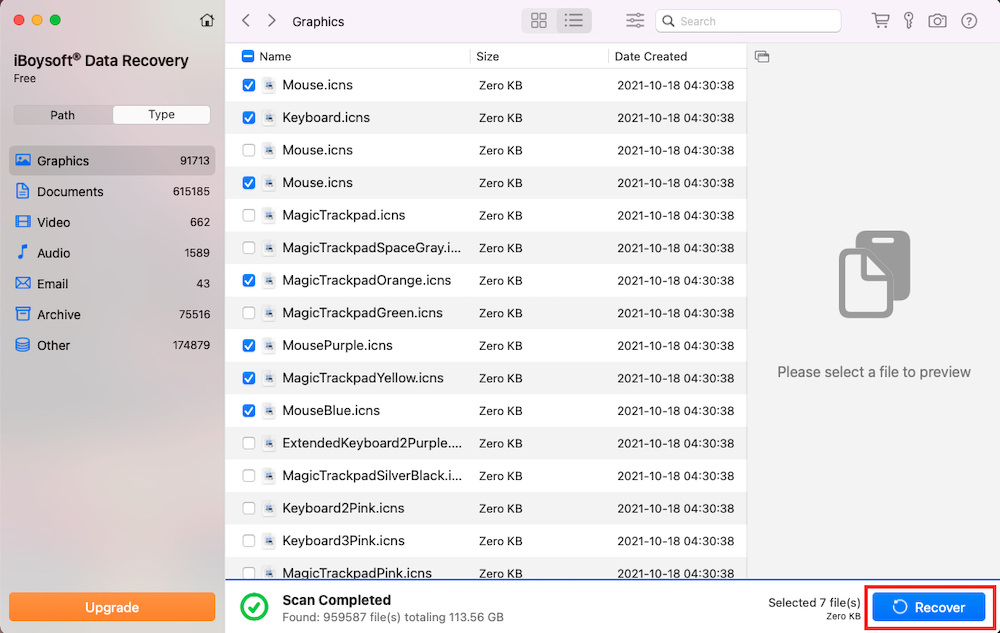The width and height of the screenshot is (1000, 633).
Task: Click the file icon beside Keyboard.icns
Action: point(269,117)
